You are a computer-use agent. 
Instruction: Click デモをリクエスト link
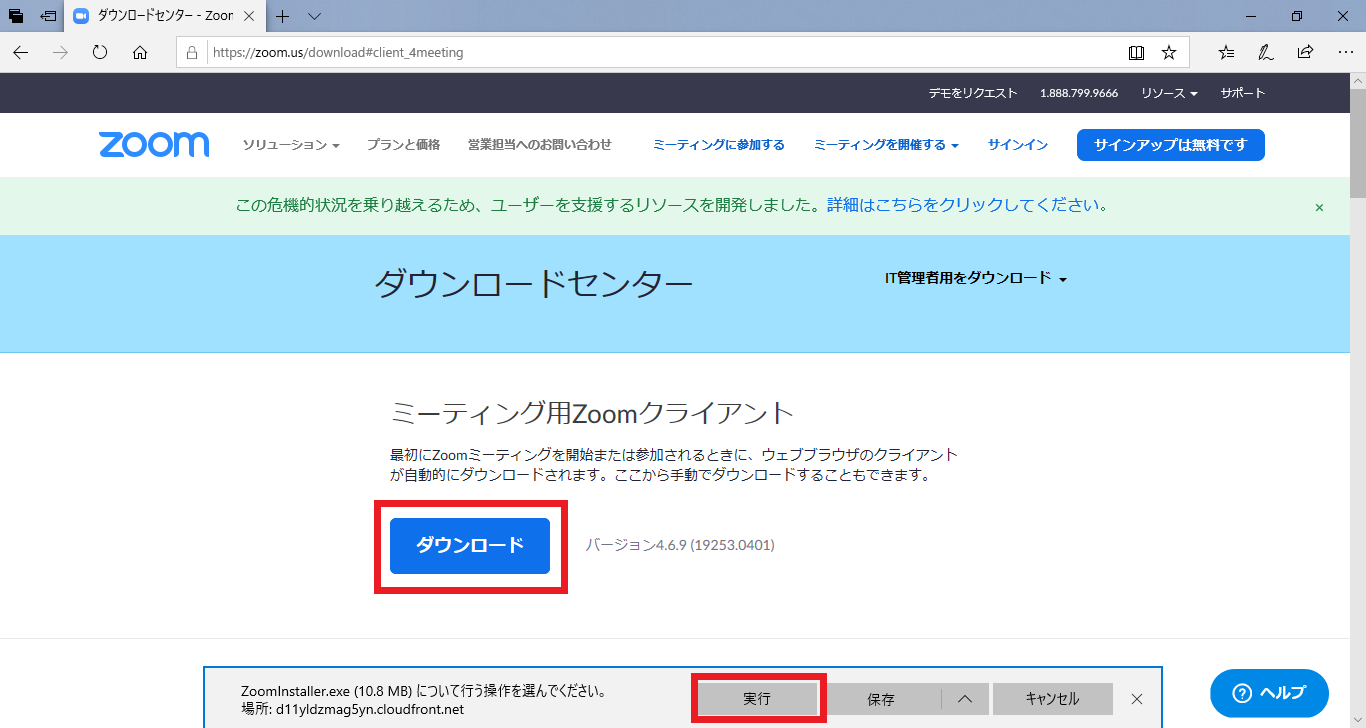(x=973, y=93)
